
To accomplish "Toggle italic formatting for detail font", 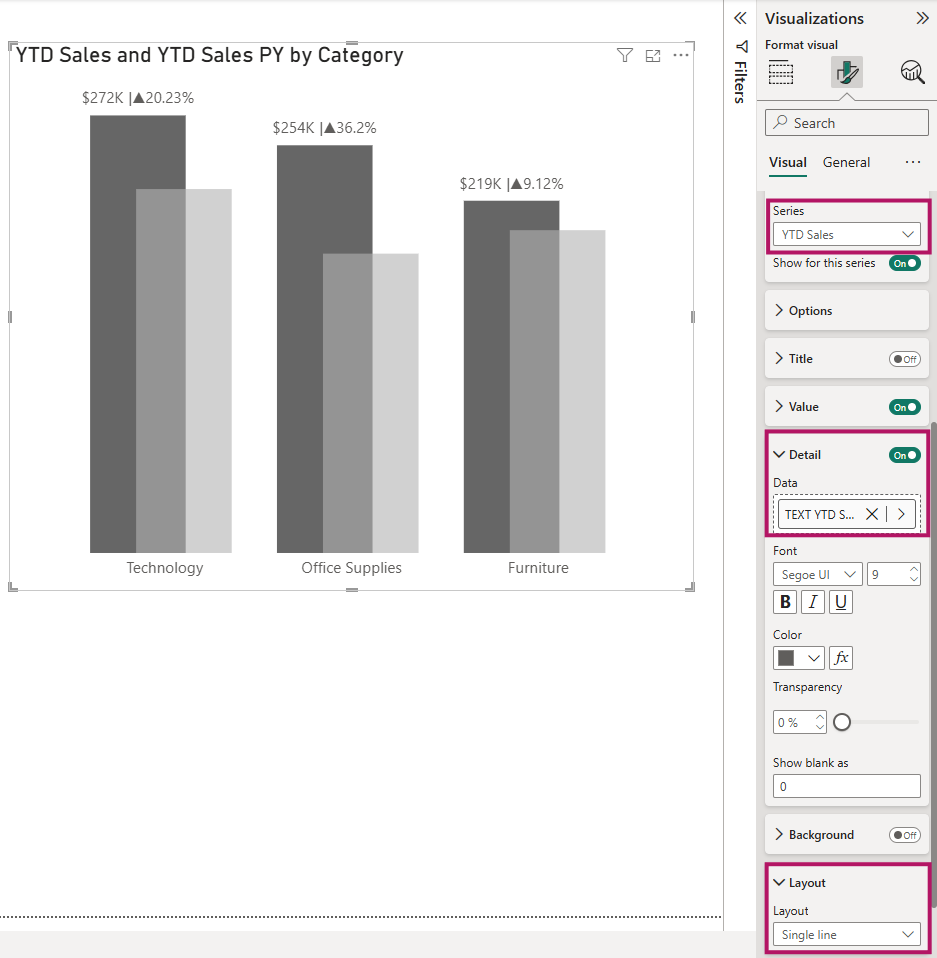I will [813, 602].
